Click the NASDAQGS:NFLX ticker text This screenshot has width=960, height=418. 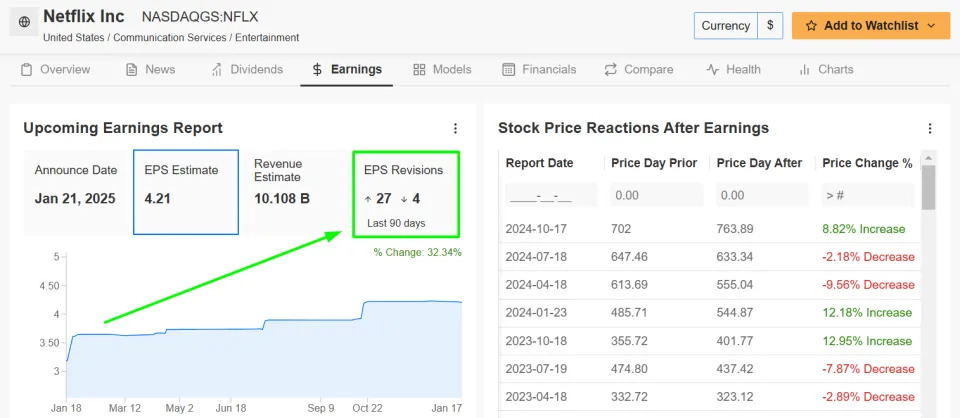coord(199,17)
